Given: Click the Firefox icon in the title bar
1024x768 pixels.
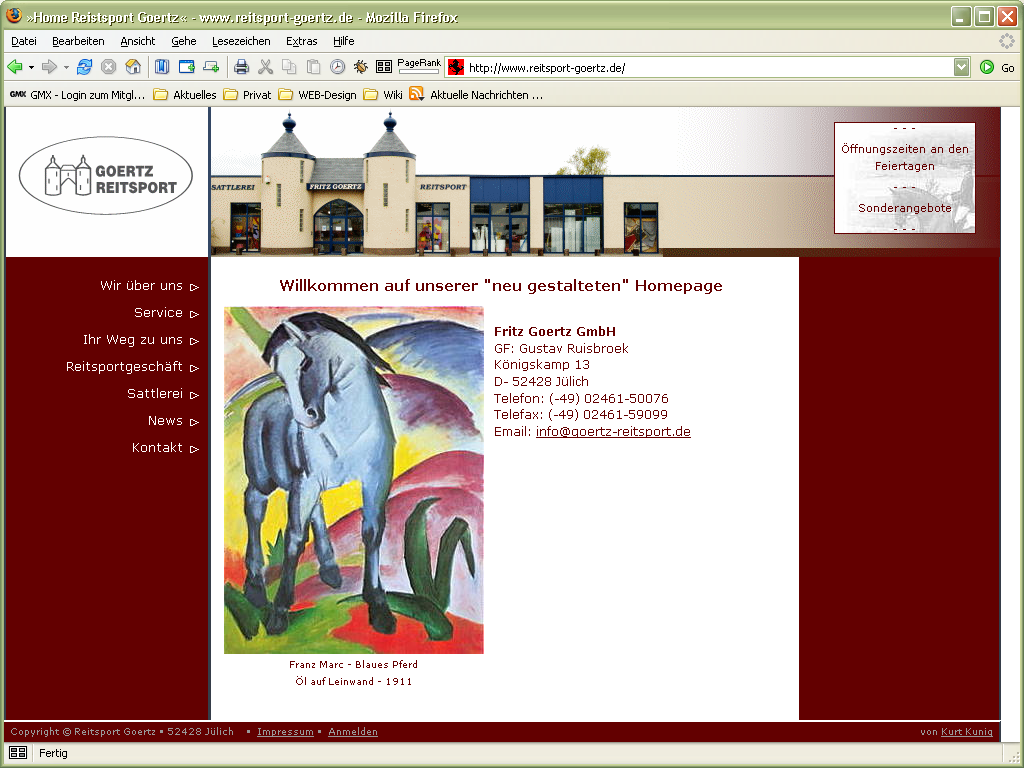Looking at the screenshot, I should pyautogui.click(x=14, y=16).
